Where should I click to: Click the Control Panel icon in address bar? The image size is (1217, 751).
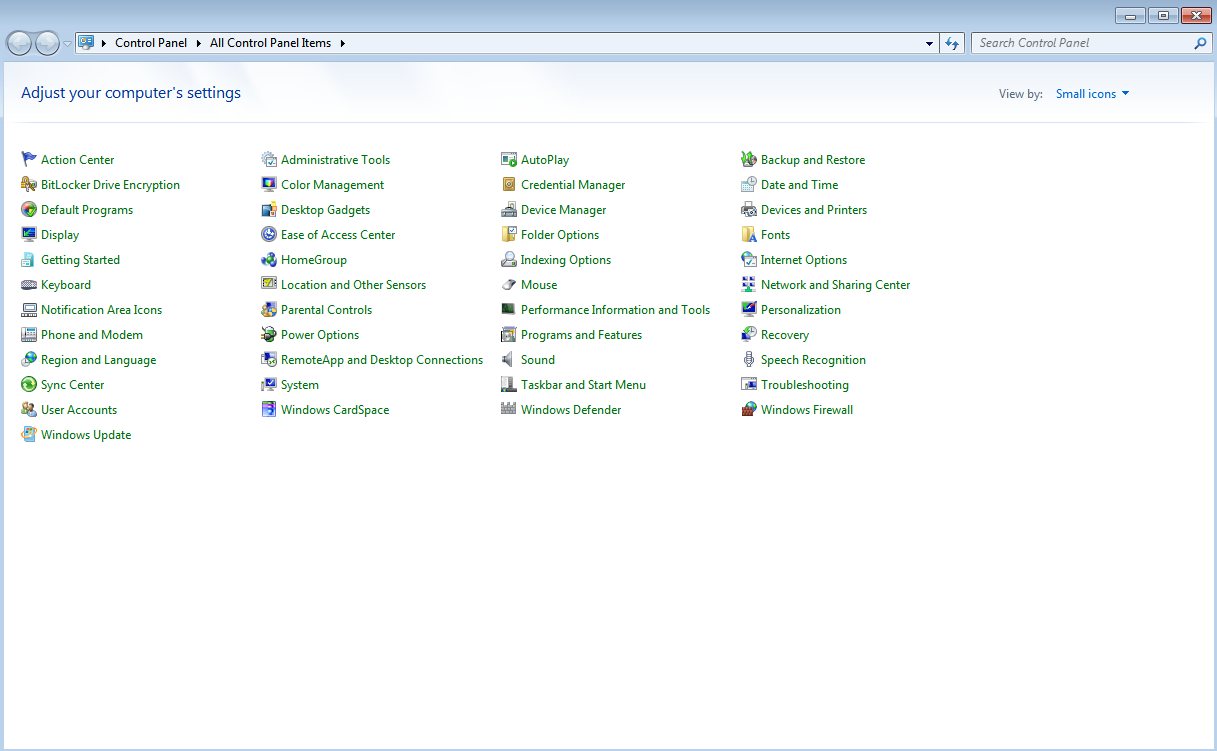coord(86,43)
